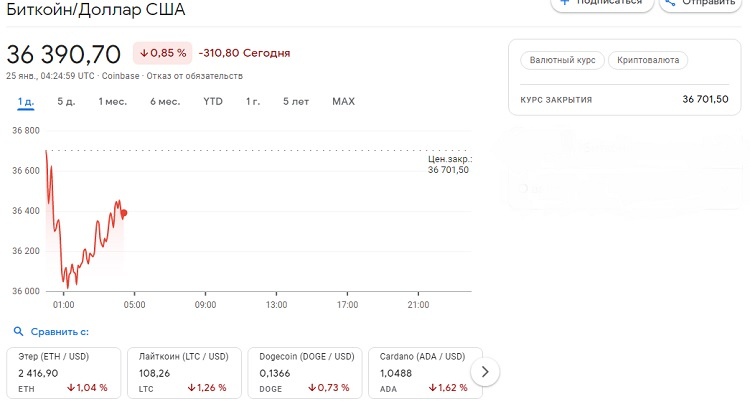Click the plus icon on Подписаться button
The height and width of the screenshot is (404, 750).
(565, 3)
